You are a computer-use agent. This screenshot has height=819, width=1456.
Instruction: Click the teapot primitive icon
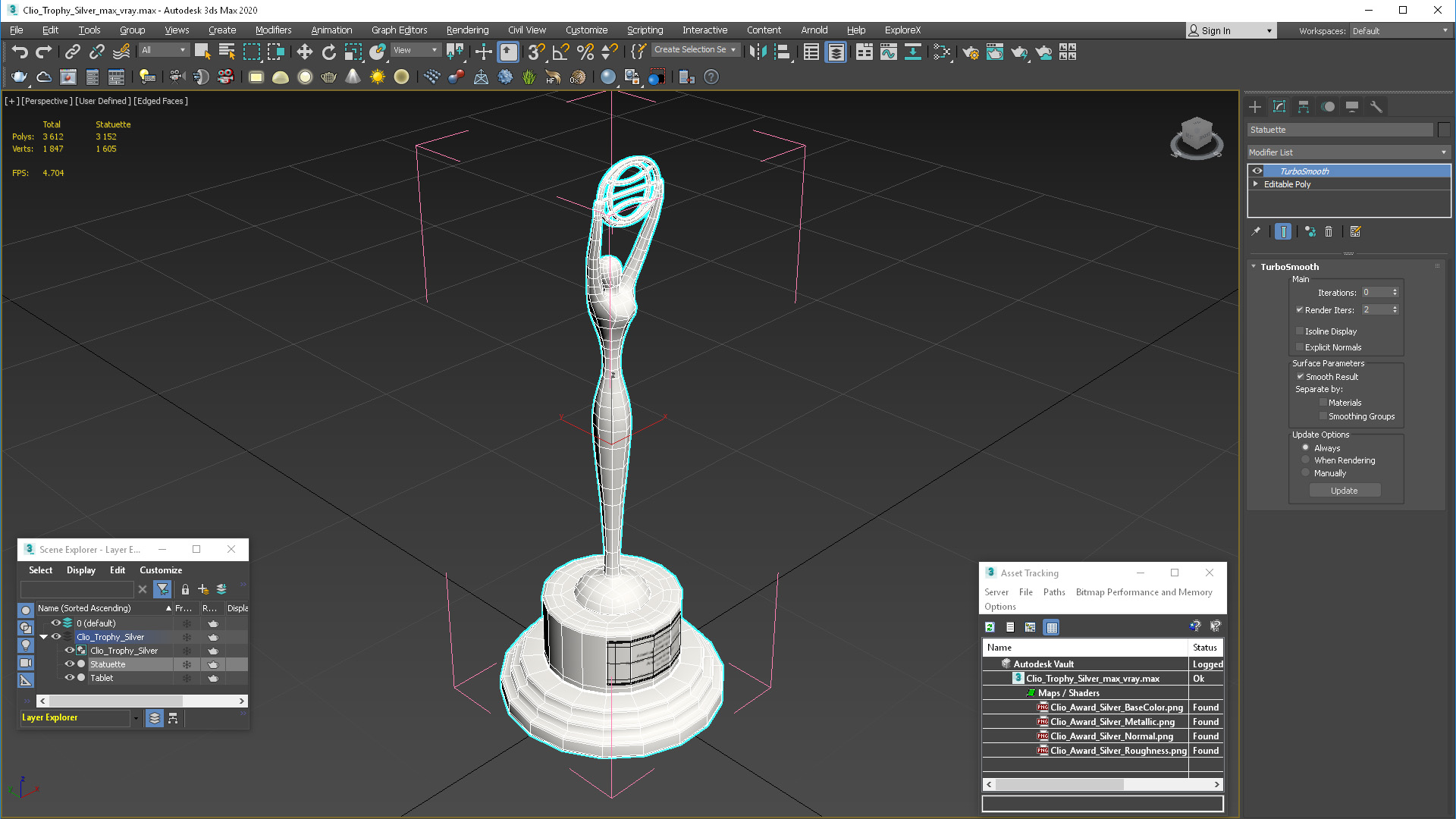tap(328, 77)
